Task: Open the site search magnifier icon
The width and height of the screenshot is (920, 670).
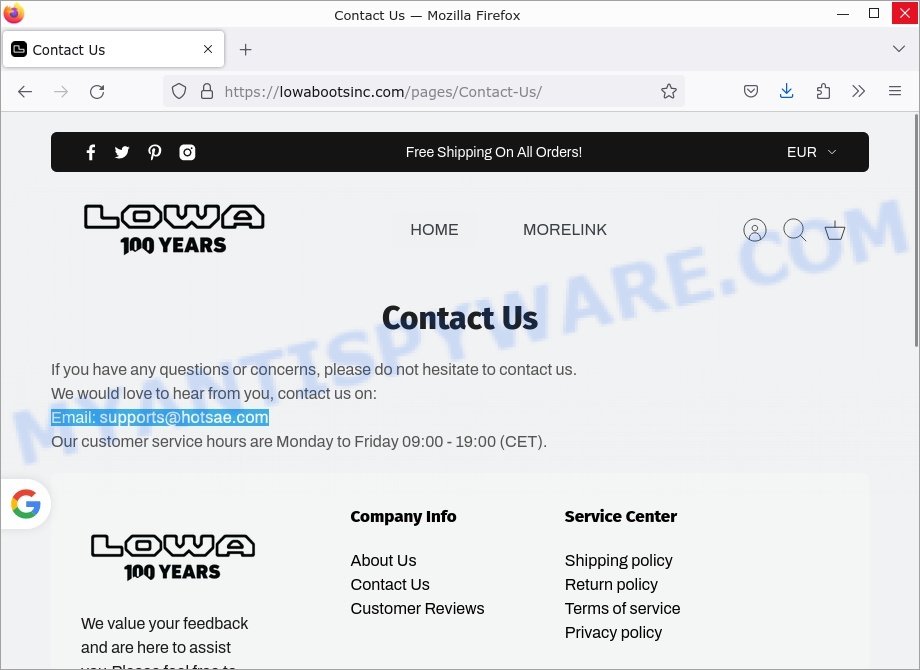Action: coord(795,230)
